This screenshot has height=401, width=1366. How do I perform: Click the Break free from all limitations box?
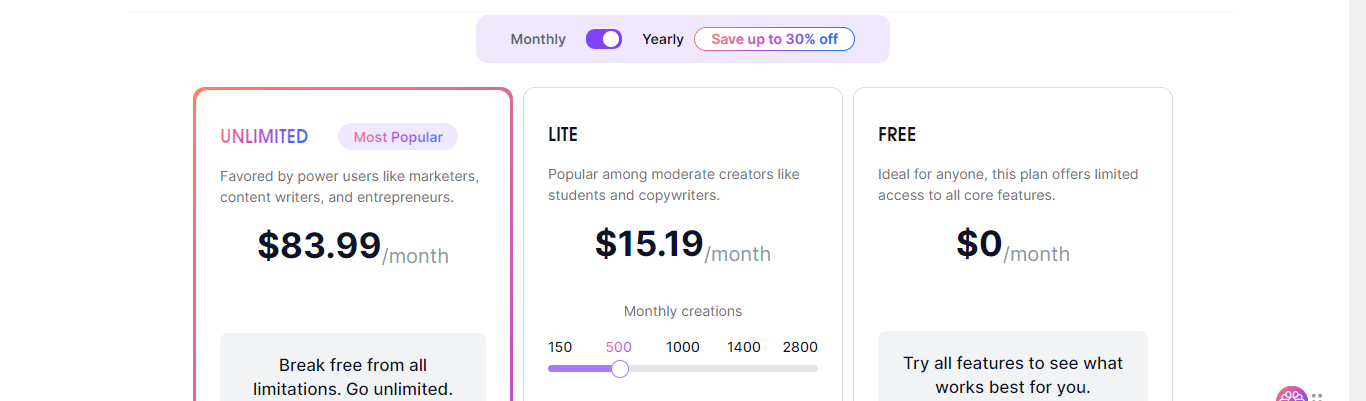(x=353, y=376)
